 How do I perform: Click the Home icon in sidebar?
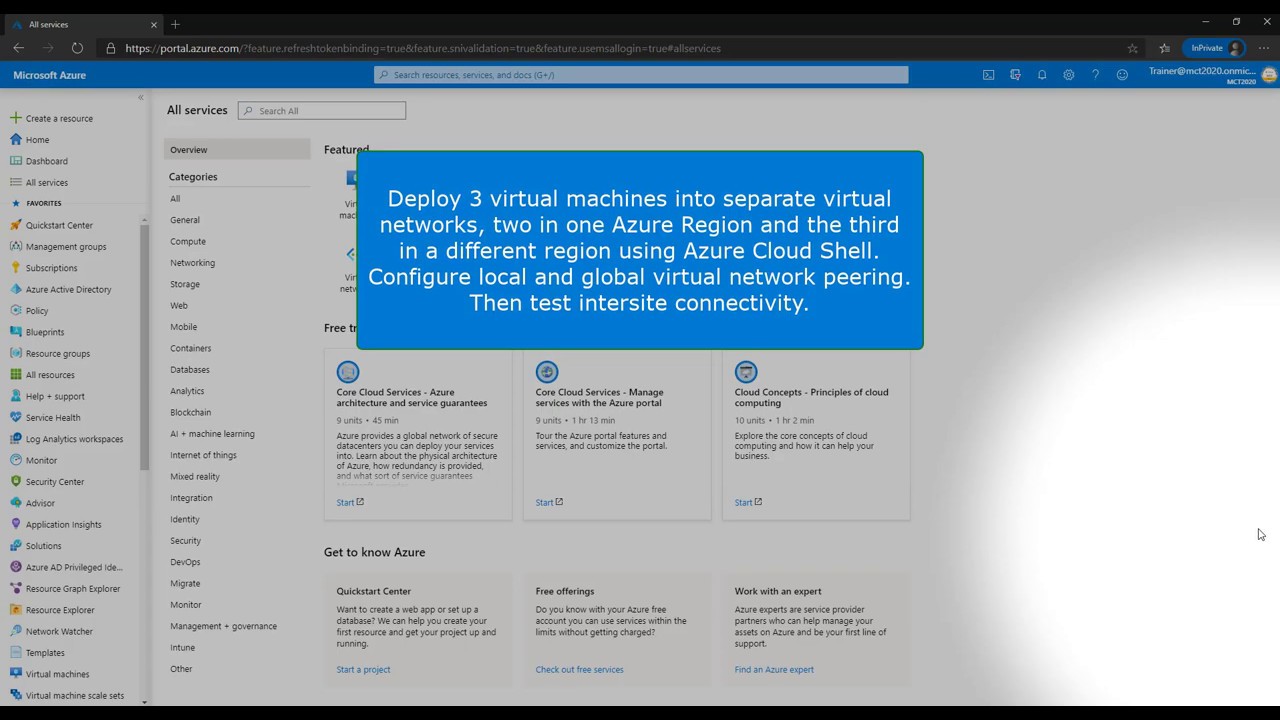click(15, 139)
